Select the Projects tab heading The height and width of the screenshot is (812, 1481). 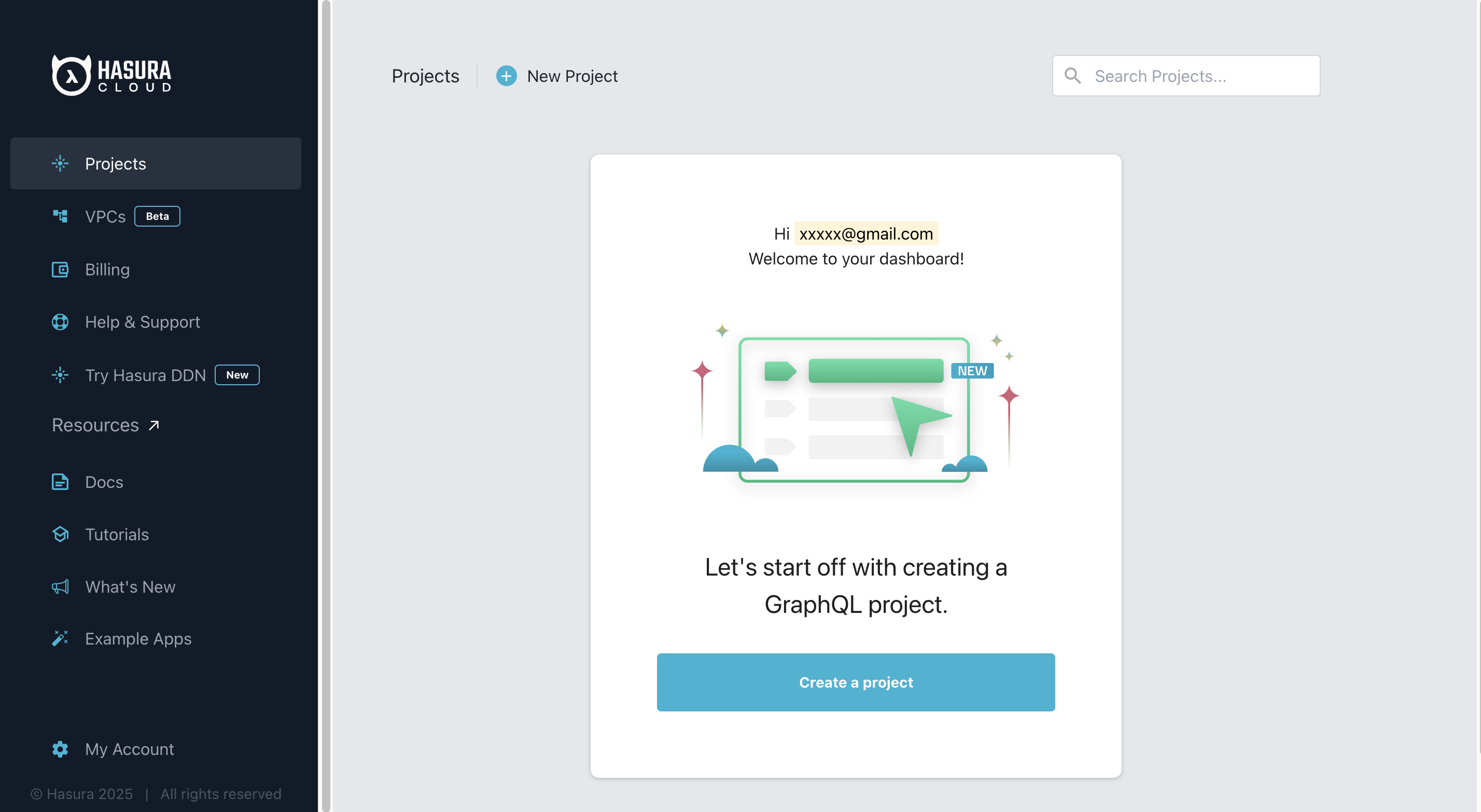pos(425,75)
